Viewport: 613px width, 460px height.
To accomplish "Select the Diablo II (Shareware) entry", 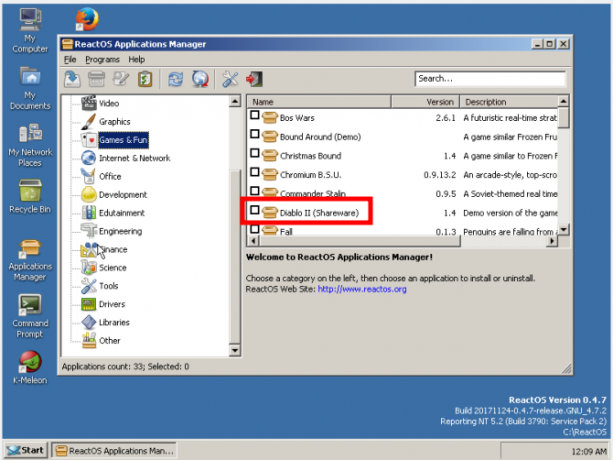I will (x=319, y=213).
